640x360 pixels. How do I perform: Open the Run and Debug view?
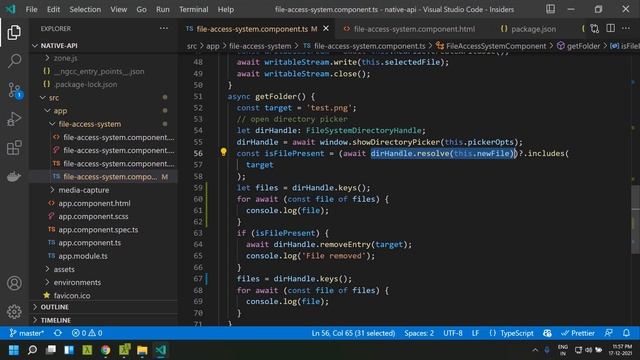pyautogui.click(x=14, y=119)
